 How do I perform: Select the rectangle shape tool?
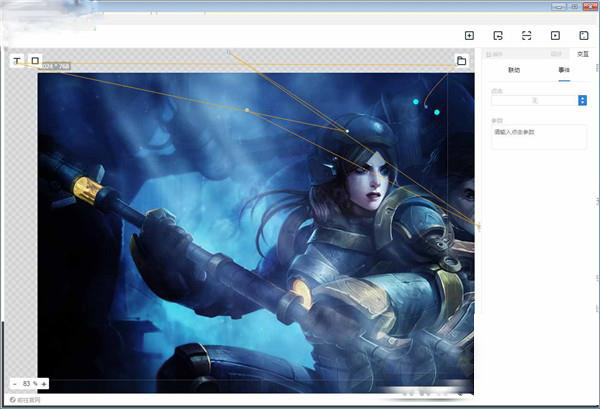click(x=35, y=60)
